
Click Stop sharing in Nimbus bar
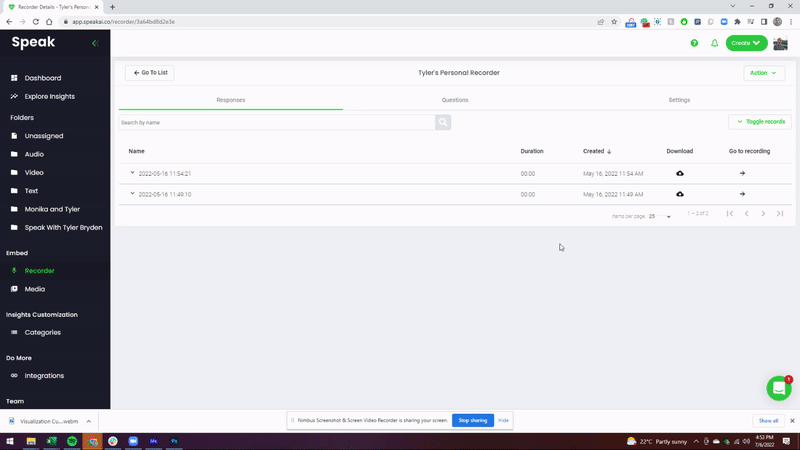(472, 420)
